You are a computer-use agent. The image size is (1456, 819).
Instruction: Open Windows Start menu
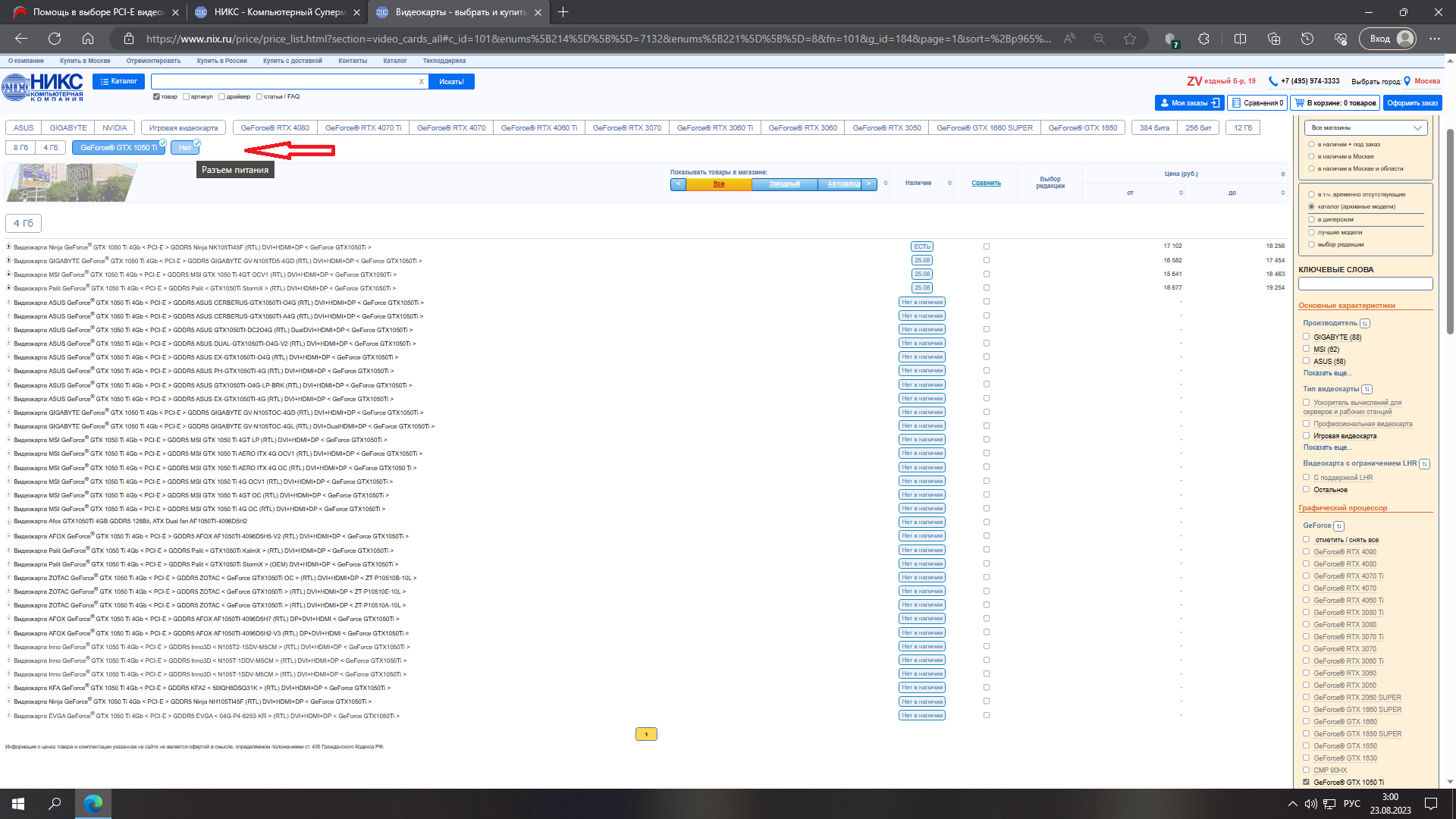[x=18, y=803]
